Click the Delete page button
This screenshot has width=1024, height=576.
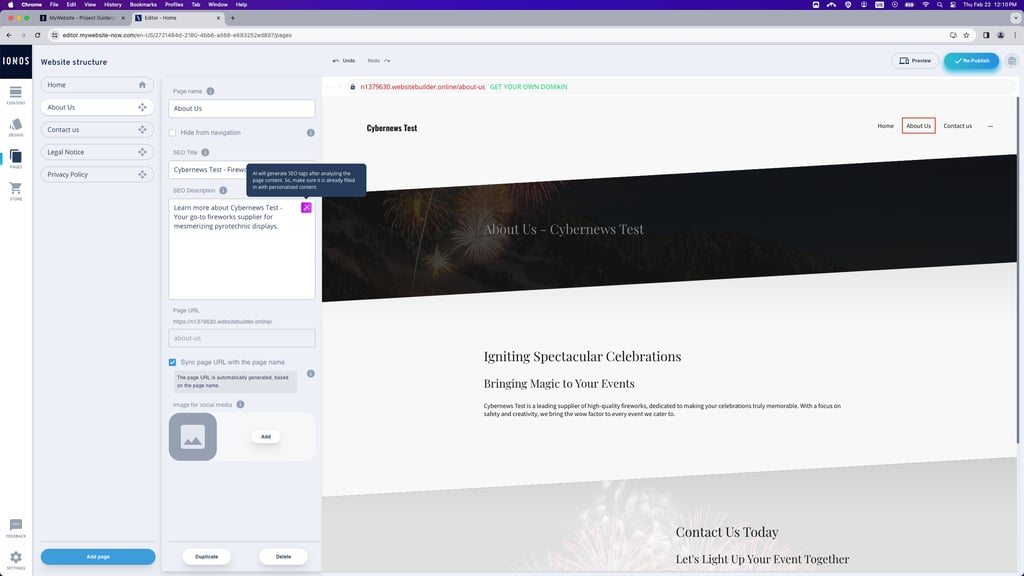tap(283, 556)
